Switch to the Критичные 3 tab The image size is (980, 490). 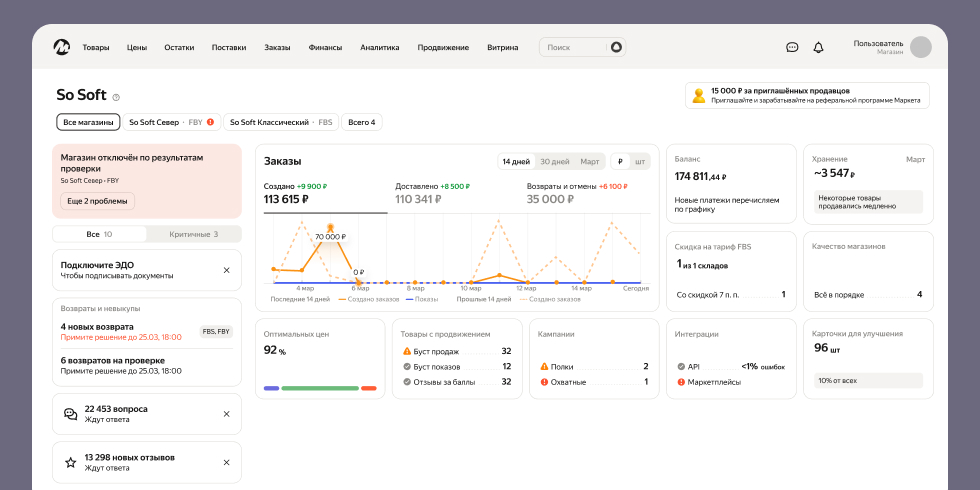(x=194, y=234)
